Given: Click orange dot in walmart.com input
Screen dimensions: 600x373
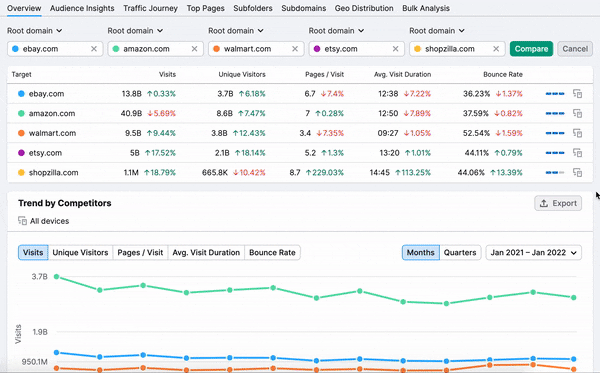Looking at the screenshot, I should pos(217,49).
